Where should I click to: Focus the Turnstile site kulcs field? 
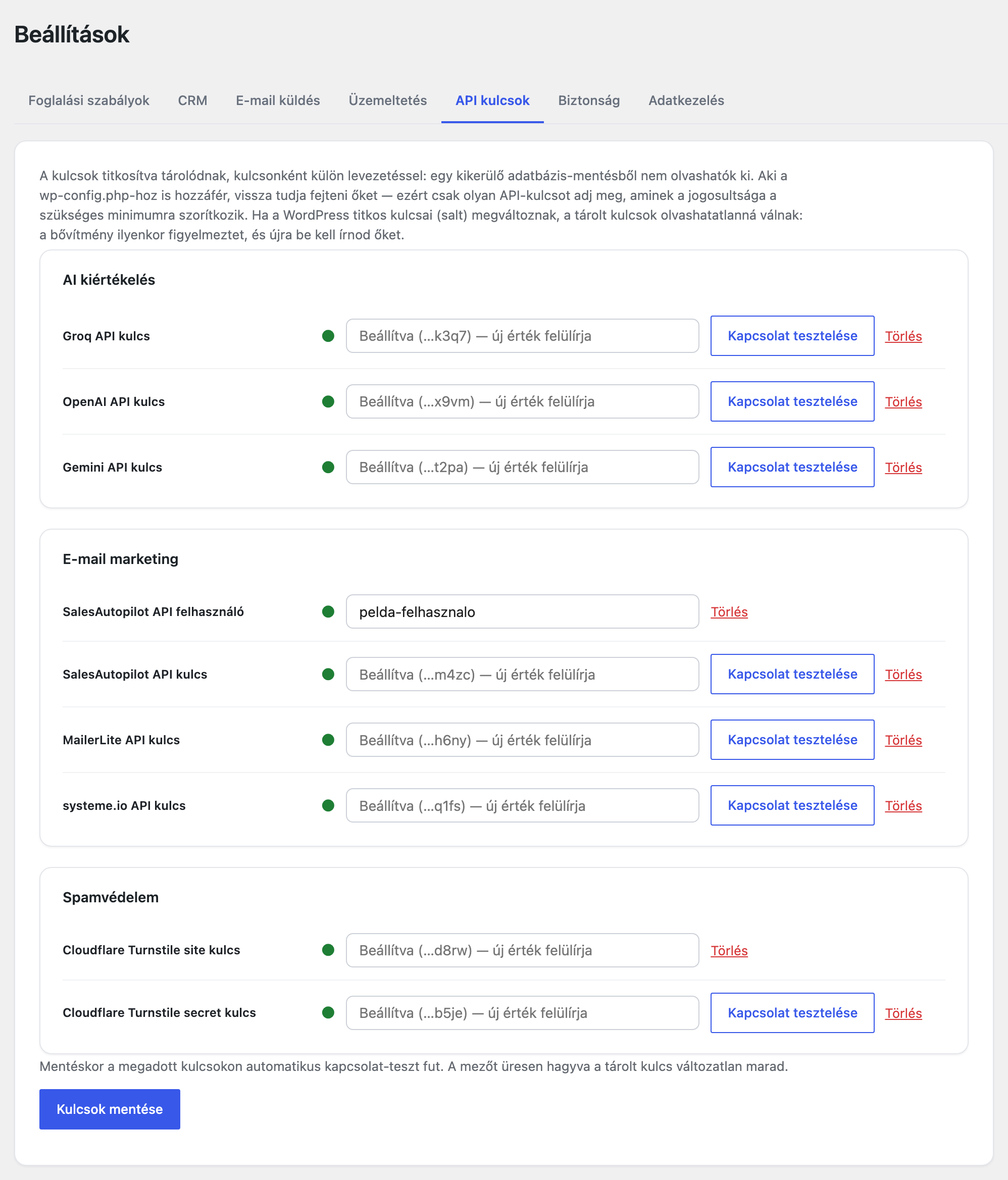tap(522, 950)
